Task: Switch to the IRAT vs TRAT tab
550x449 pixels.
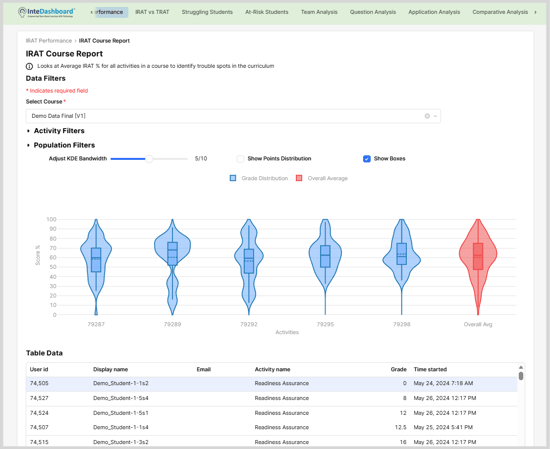Action: coord(152,12)
